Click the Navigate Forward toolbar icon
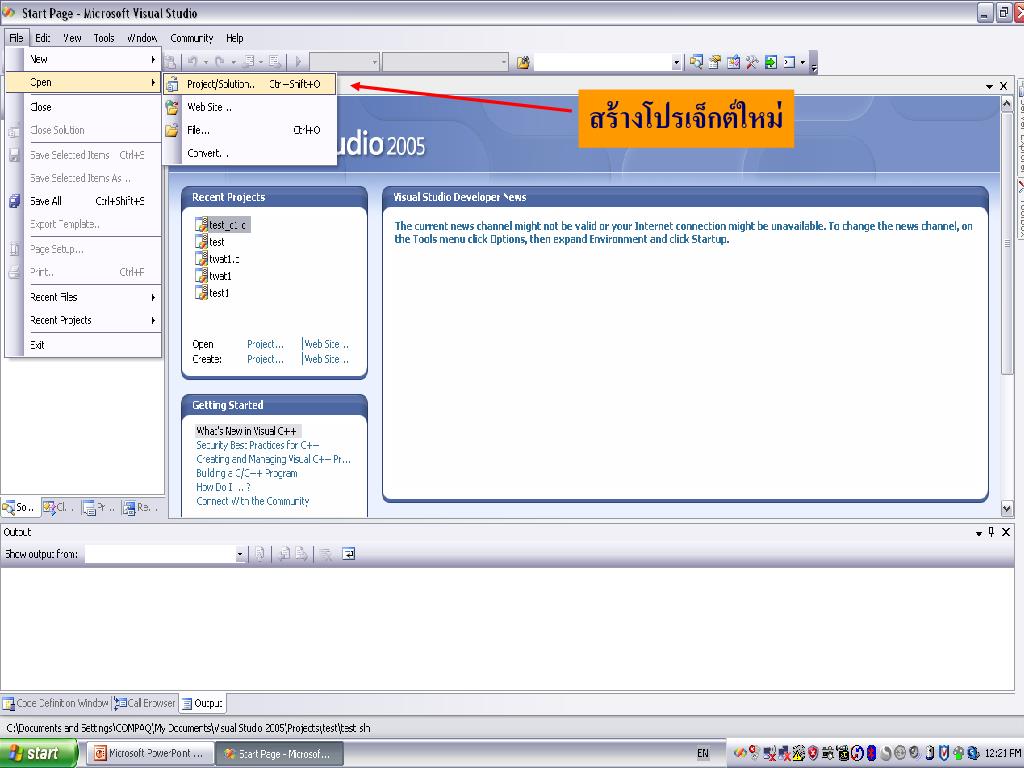 (x=275, y=62)
